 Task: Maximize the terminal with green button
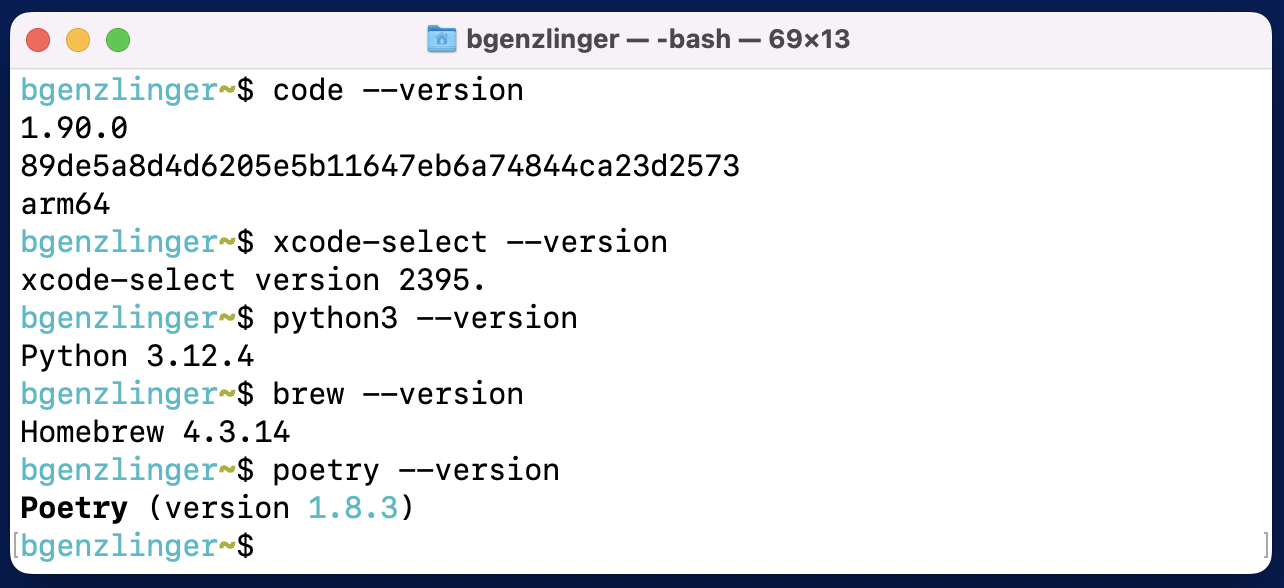(118, 41)
